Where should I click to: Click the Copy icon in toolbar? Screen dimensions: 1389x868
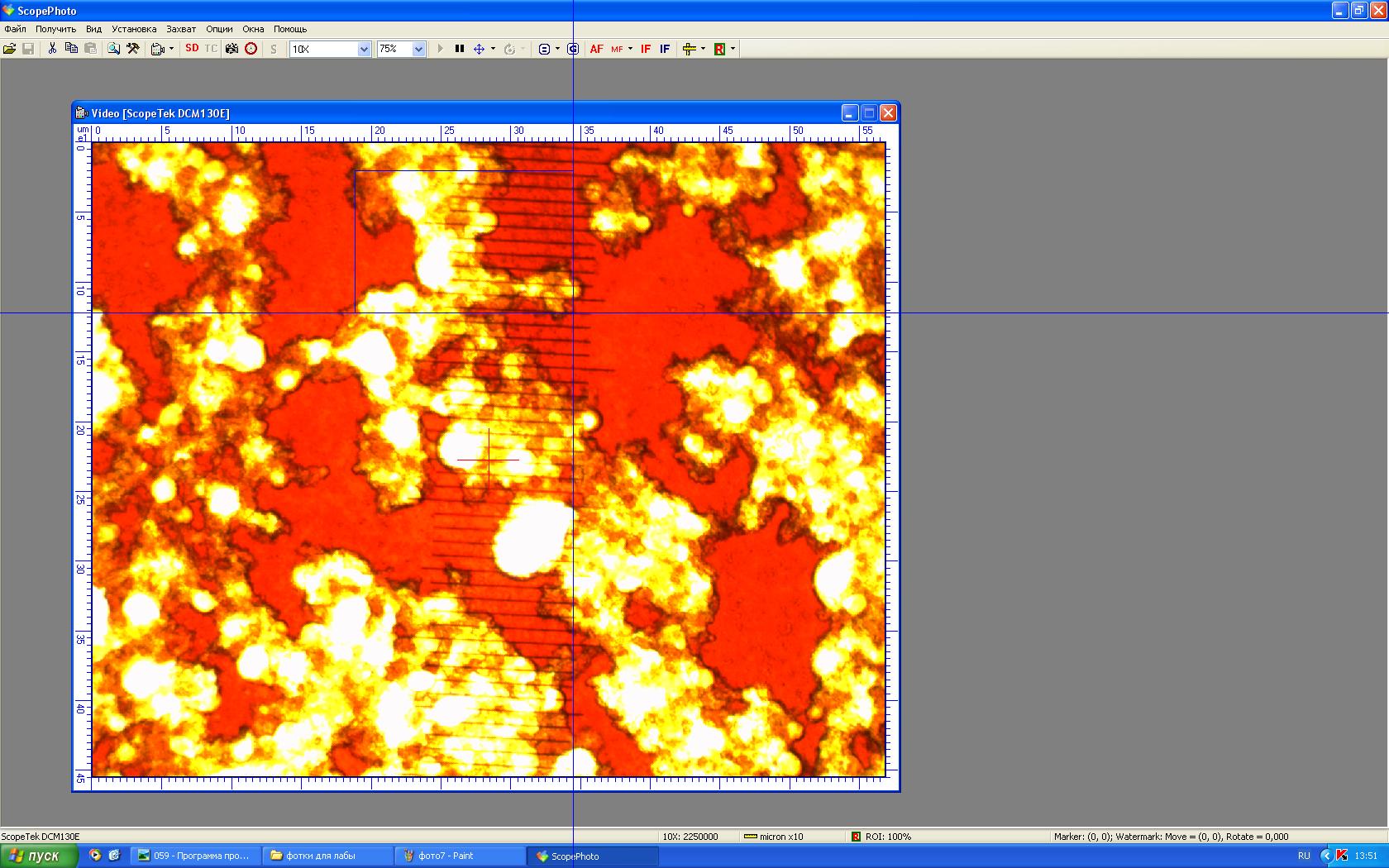pyautogui.click(x=71, y=49)
